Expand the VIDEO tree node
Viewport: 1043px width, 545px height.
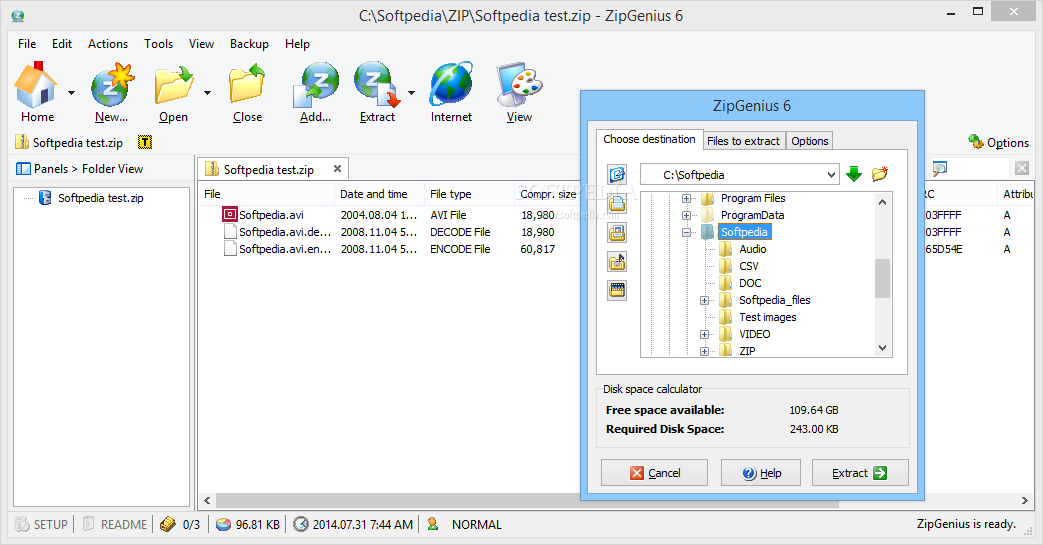click(x=704, y=335)
